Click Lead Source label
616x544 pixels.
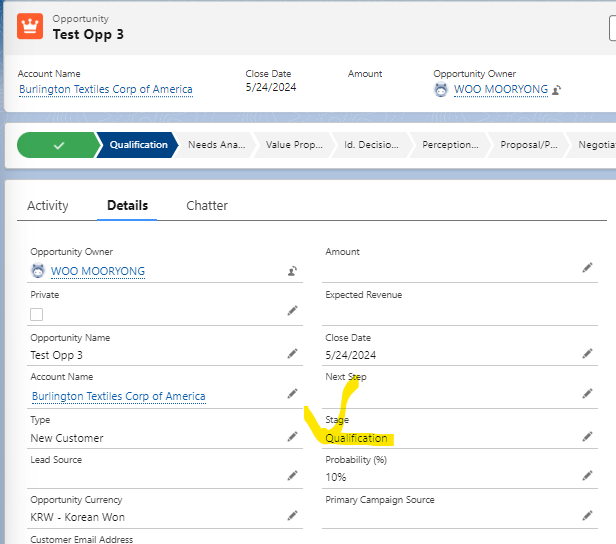click(56, 460)
